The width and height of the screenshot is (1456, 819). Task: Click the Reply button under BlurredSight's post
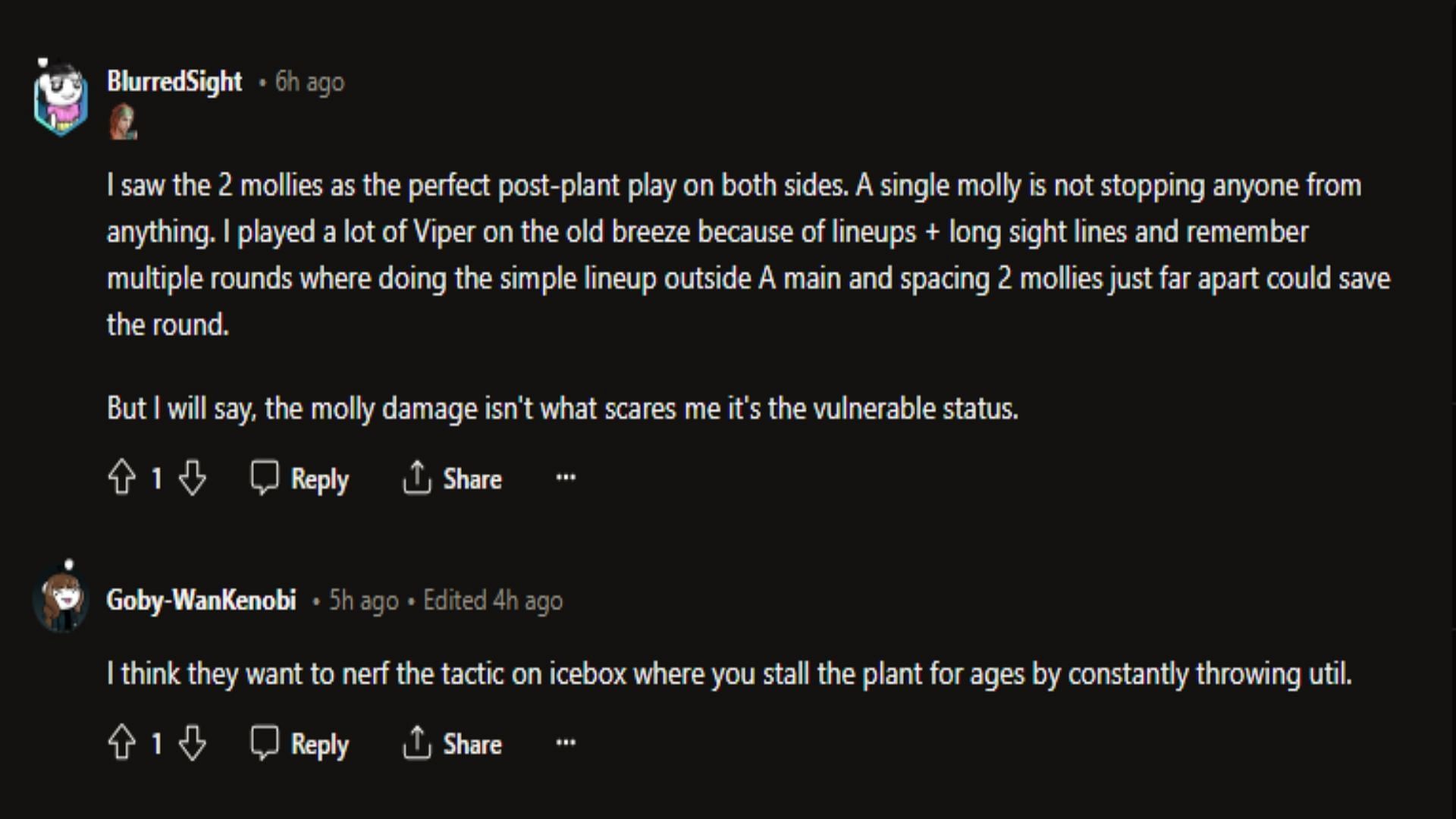[300, 478]
